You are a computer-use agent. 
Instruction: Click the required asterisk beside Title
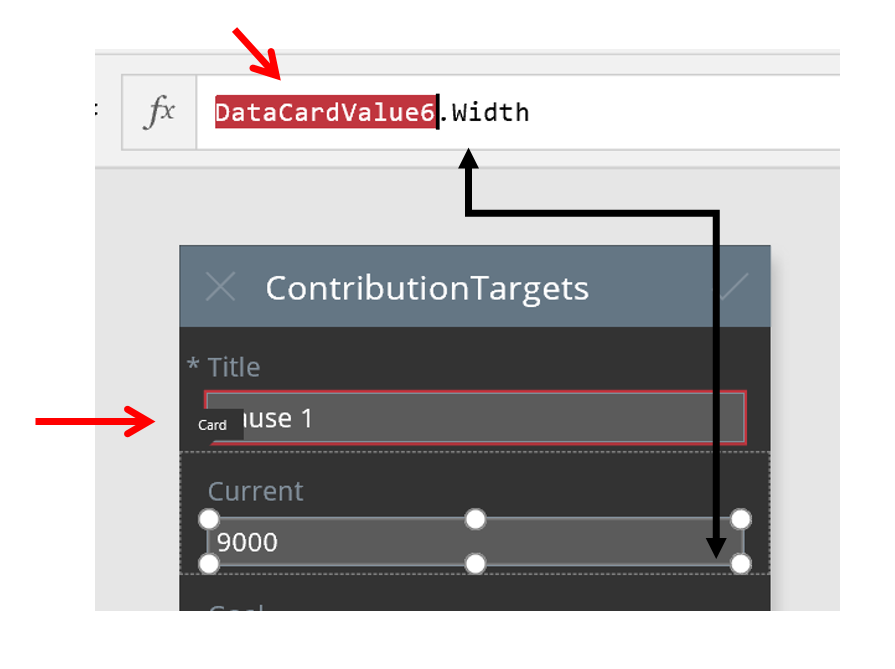pyautogui.click(x=193, y=365)
